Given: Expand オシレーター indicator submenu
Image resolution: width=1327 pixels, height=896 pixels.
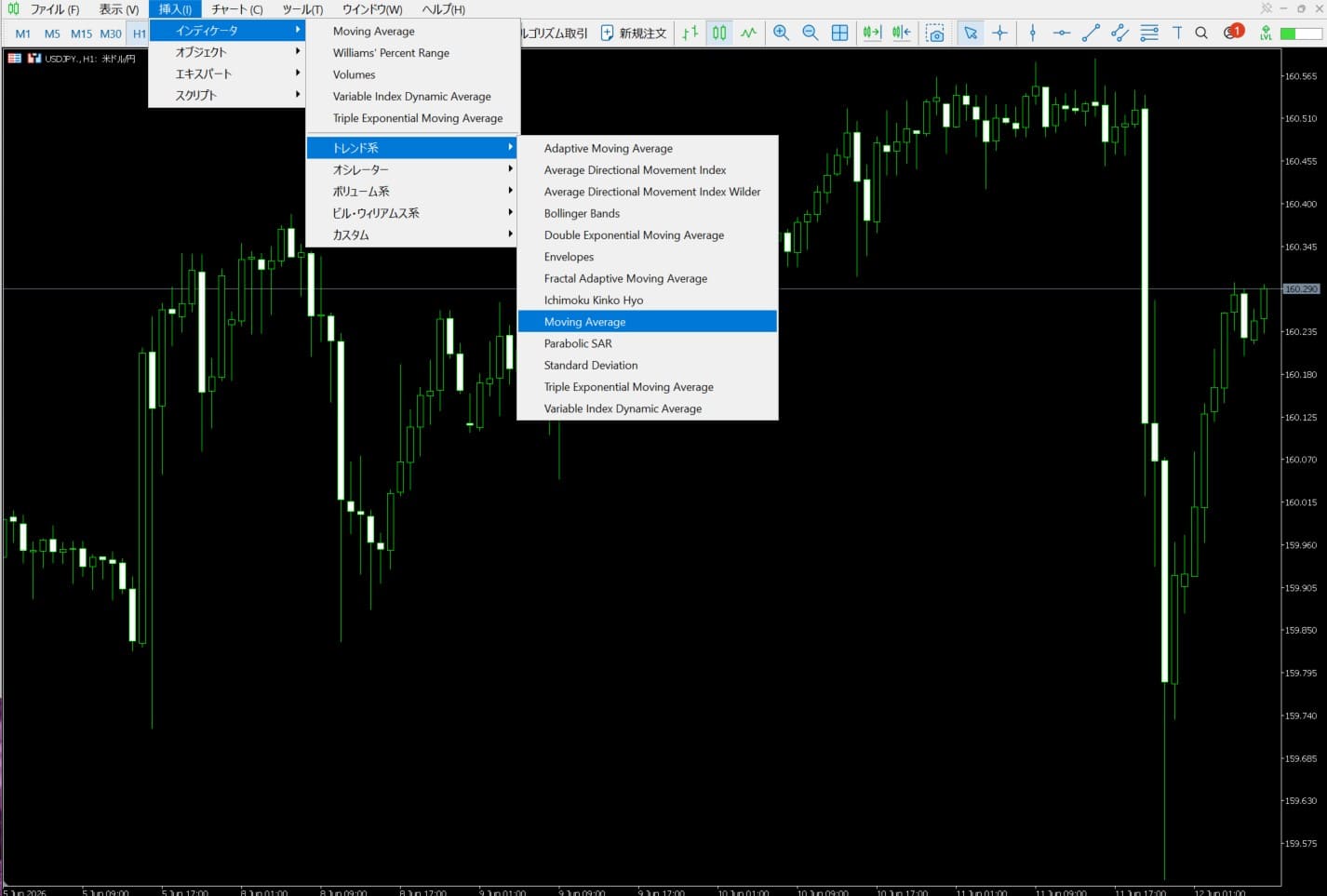Looking at the screenshot, I should click(x=412, y=169).
